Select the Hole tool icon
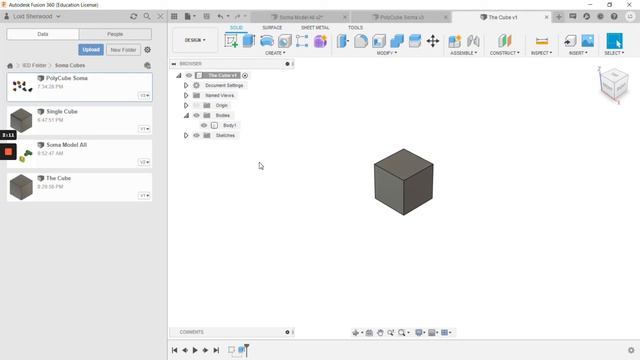 click(284, 41)
